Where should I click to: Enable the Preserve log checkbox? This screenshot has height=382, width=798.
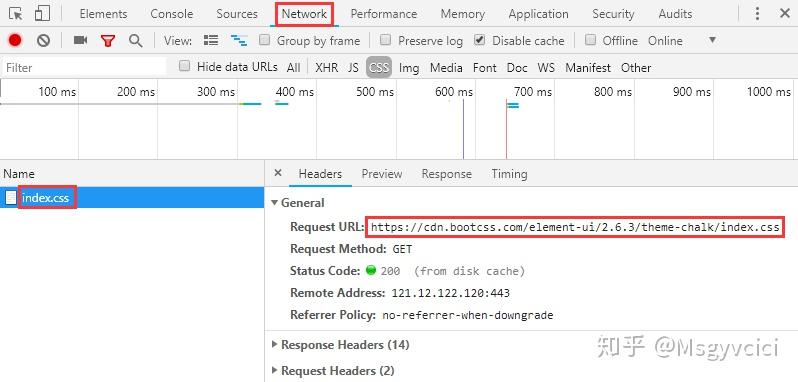click(386, 40)
